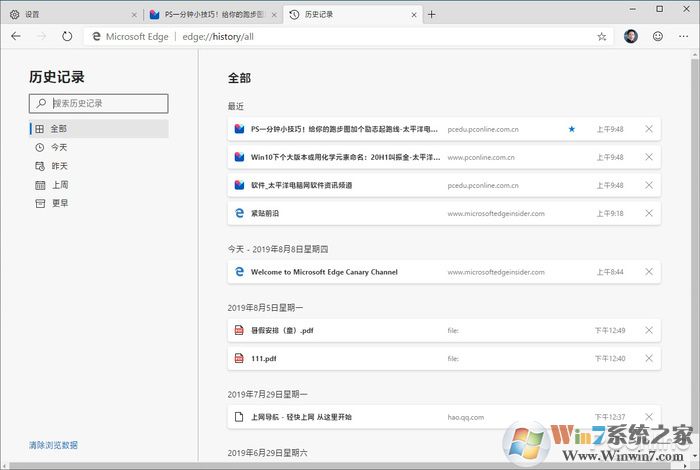Click page icon of 上网导航 row
The image size is (700, 470).
239,417
